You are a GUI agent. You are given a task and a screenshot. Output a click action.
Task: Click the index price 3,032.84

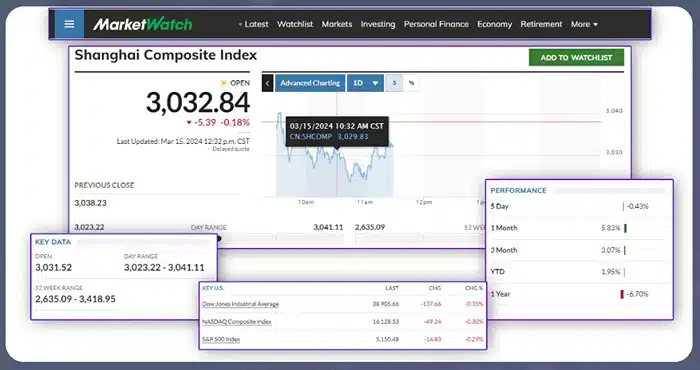coord(198,103)
